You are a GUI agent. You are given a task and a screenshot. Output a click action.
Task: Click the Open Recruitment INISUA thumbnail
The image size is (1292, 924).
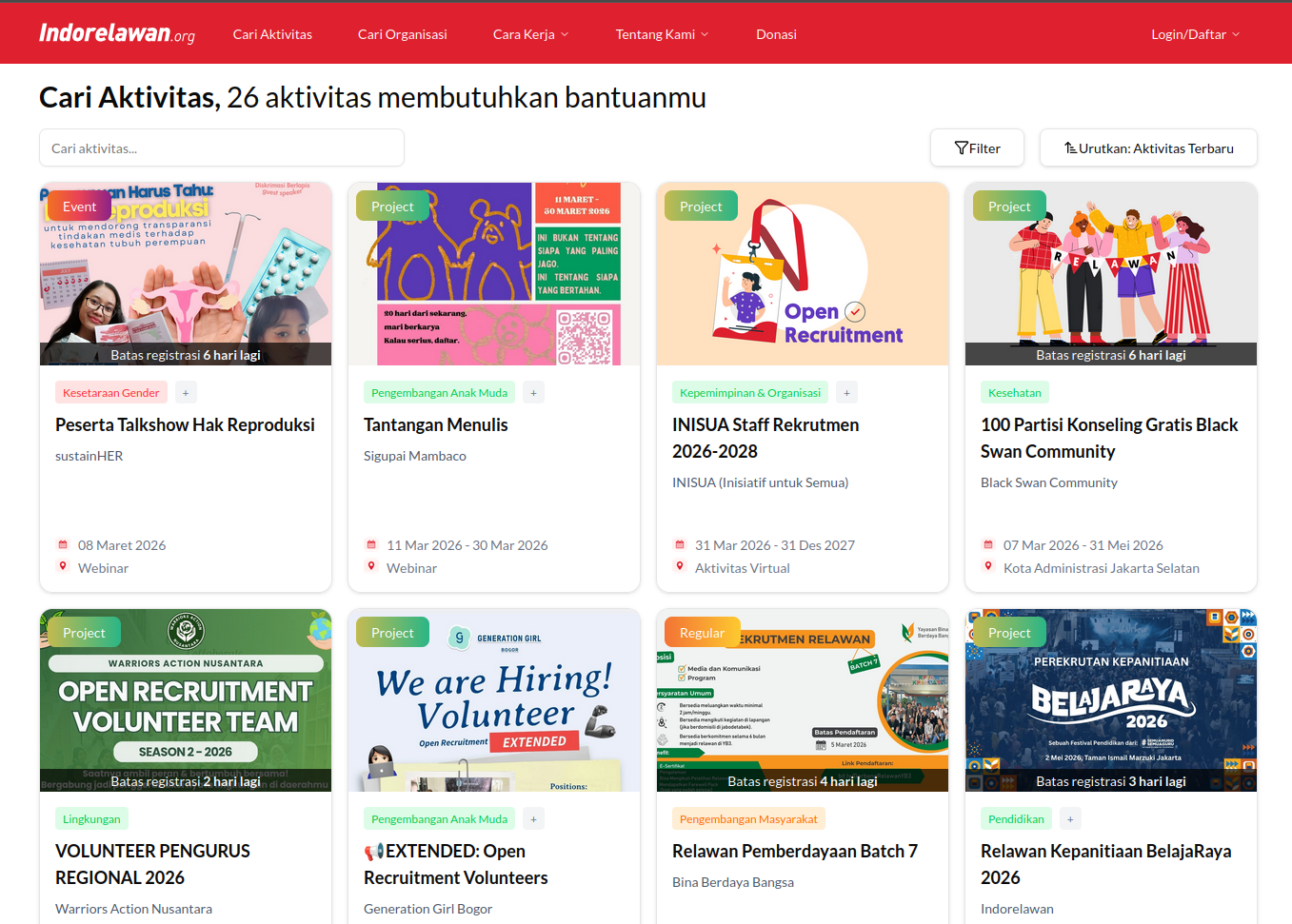click(x=803, y=274)
